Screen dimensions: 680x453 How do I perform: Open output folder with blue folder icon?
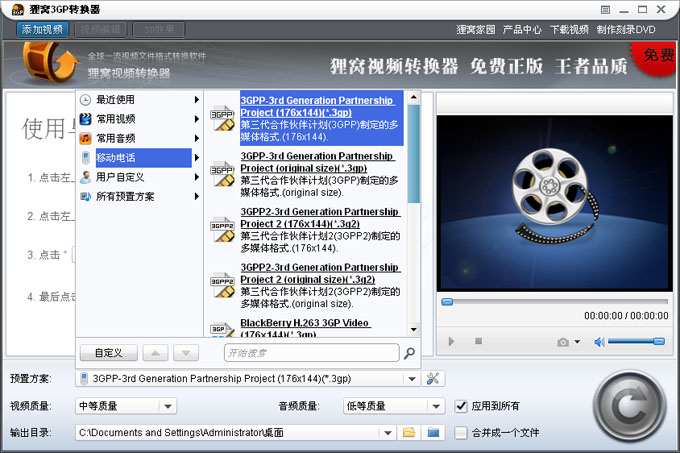click(433, 433)
